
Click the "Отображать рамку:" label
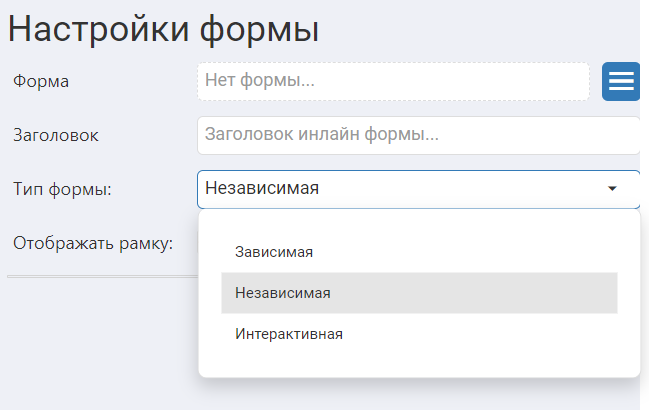pos(93,243)
